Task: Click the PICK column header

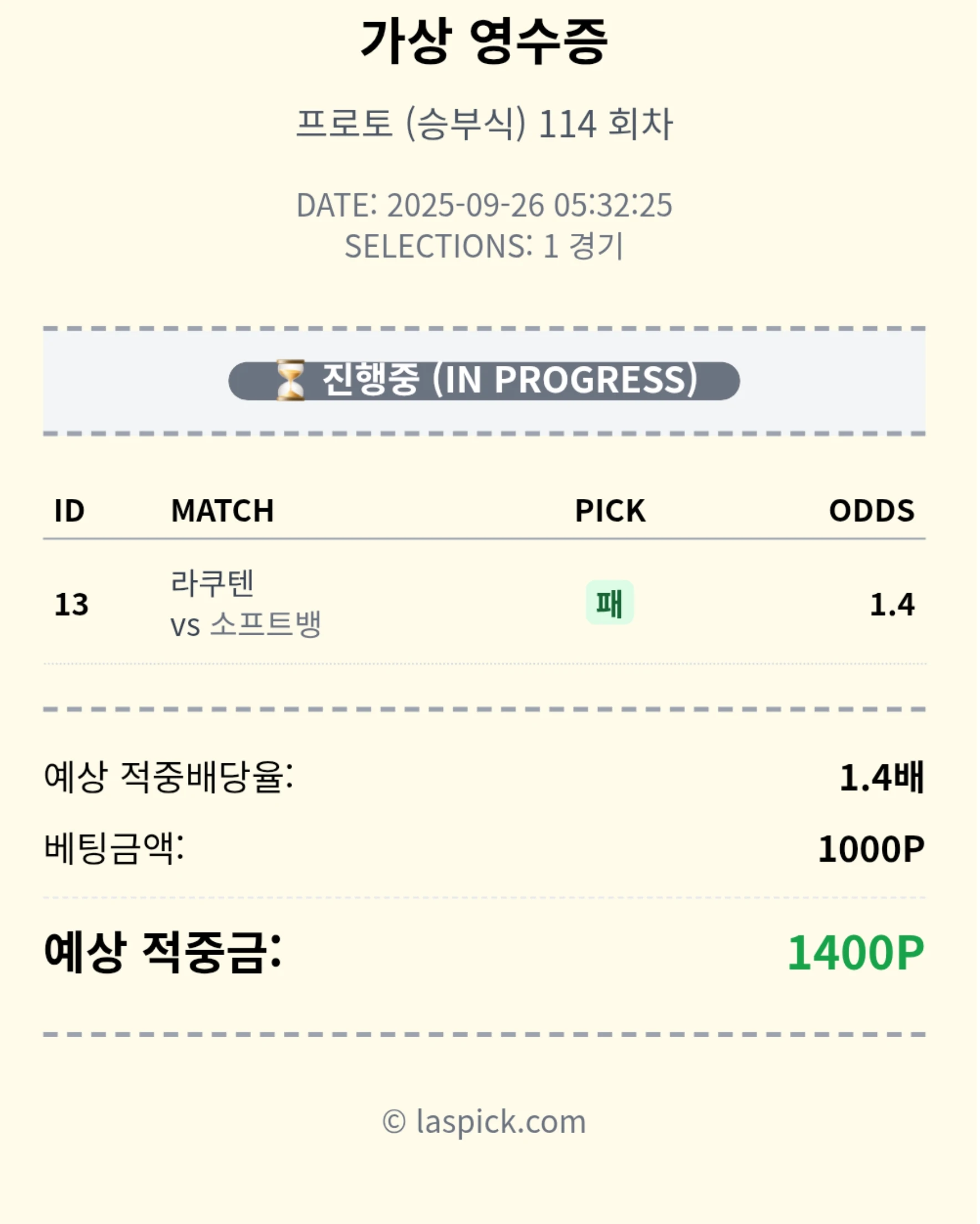Action: click(610, 511)
